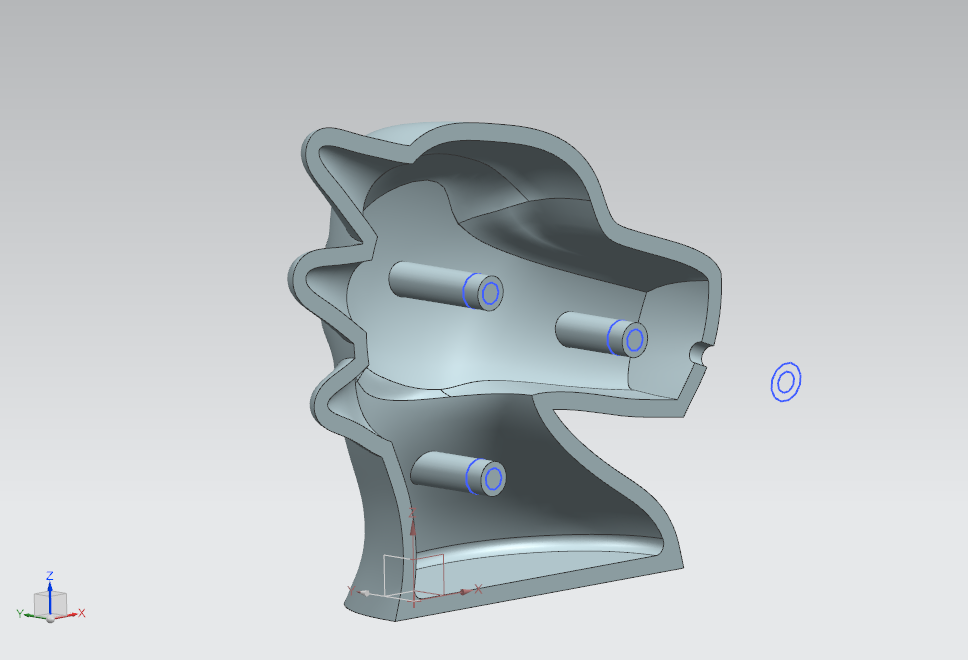Click the red X axis of view triad

(72, 613)
